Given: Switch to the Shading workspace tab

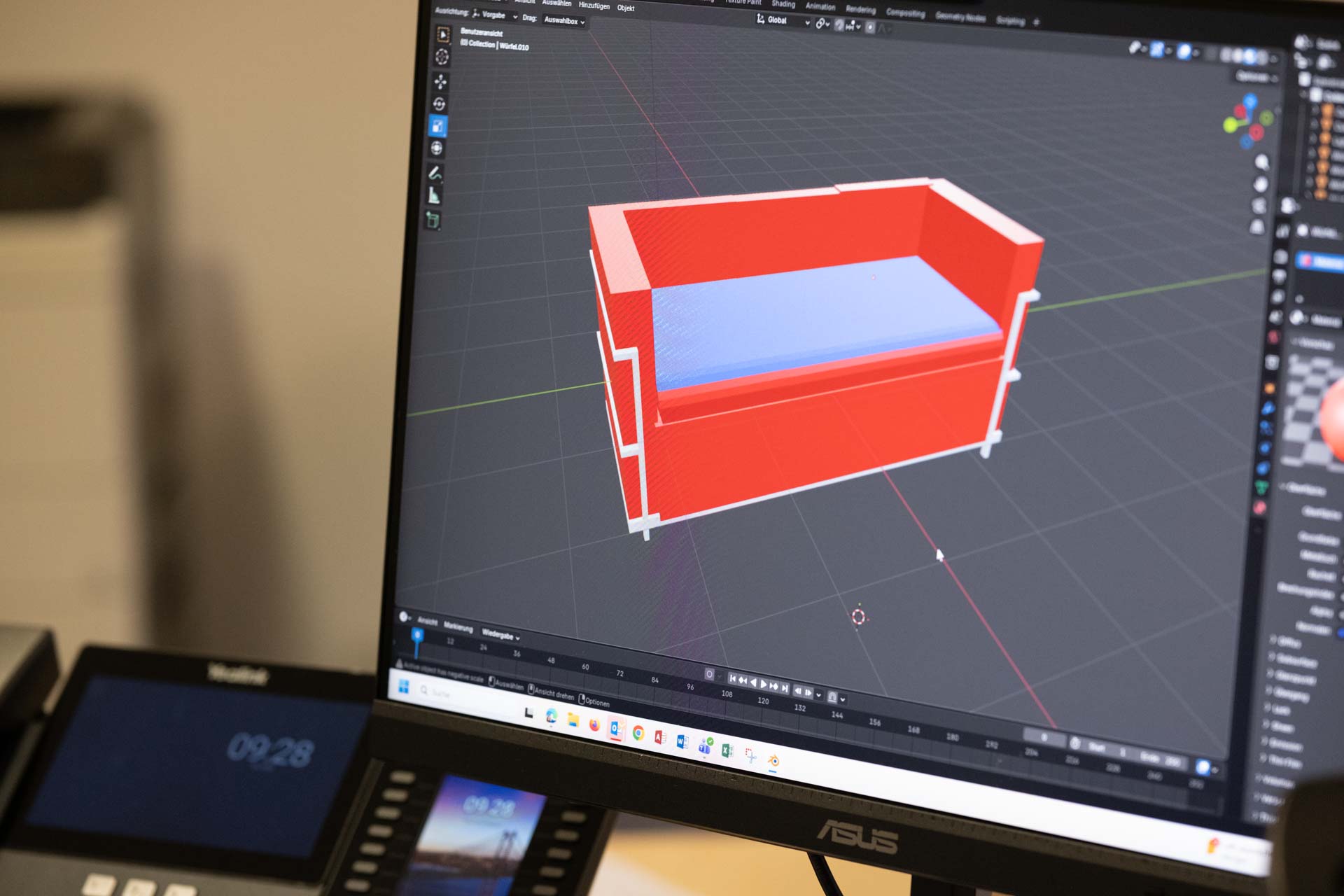Looking at the screenshot, I should (783, 4).
